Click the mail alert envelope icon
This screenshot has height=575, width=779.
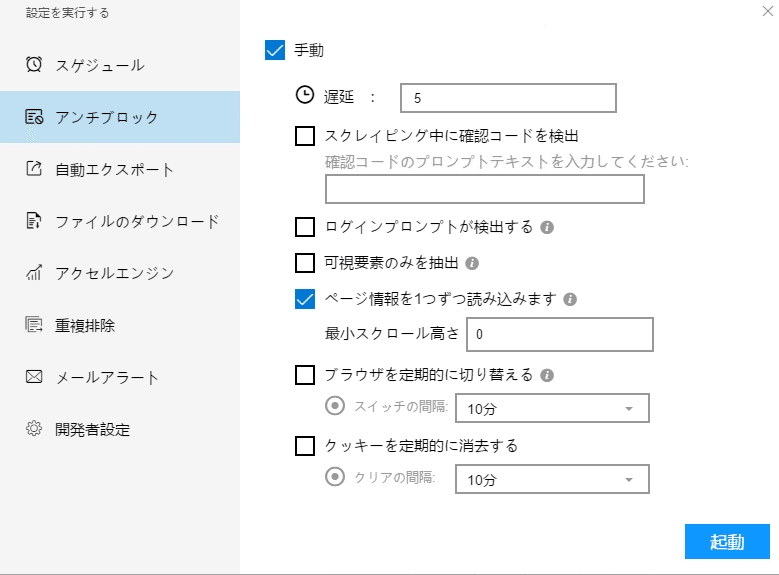tap(34, 377)
